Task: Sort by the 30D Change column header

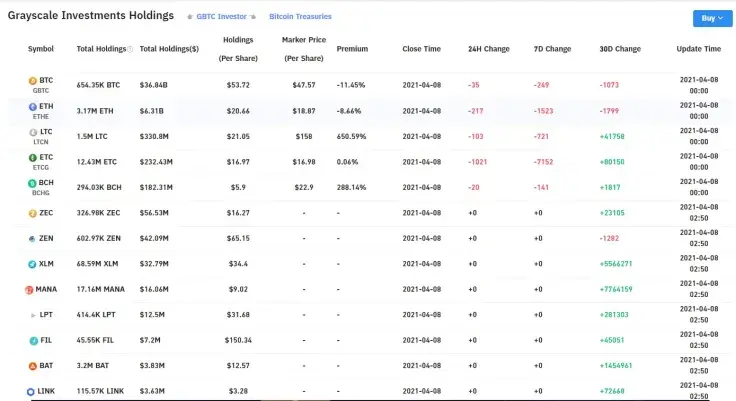Action: coord(620,49)
